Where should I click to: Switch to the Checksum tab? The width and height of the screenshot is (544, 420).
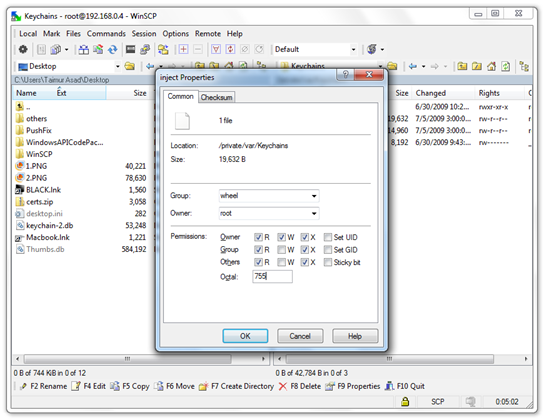216,97
